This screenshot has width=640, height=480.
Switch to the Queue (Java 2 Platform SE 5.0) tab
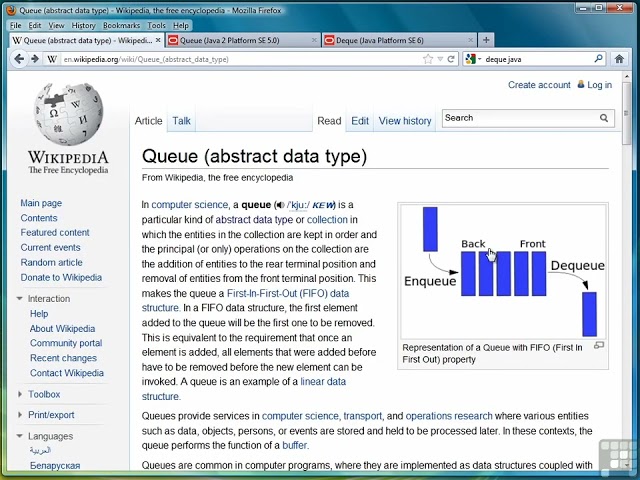[242, 40]
